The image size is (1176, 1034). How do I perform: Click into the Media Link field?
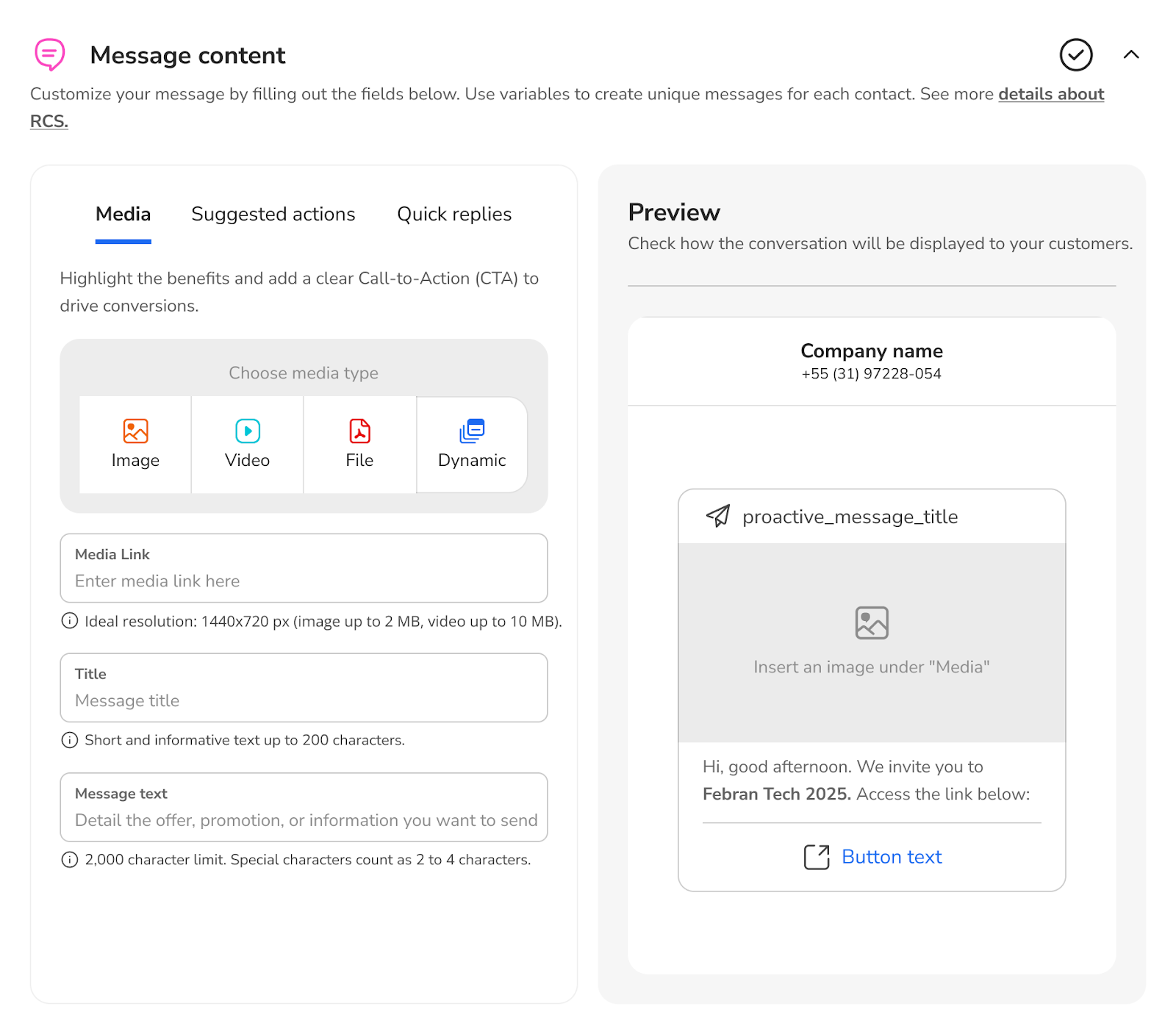304,581
